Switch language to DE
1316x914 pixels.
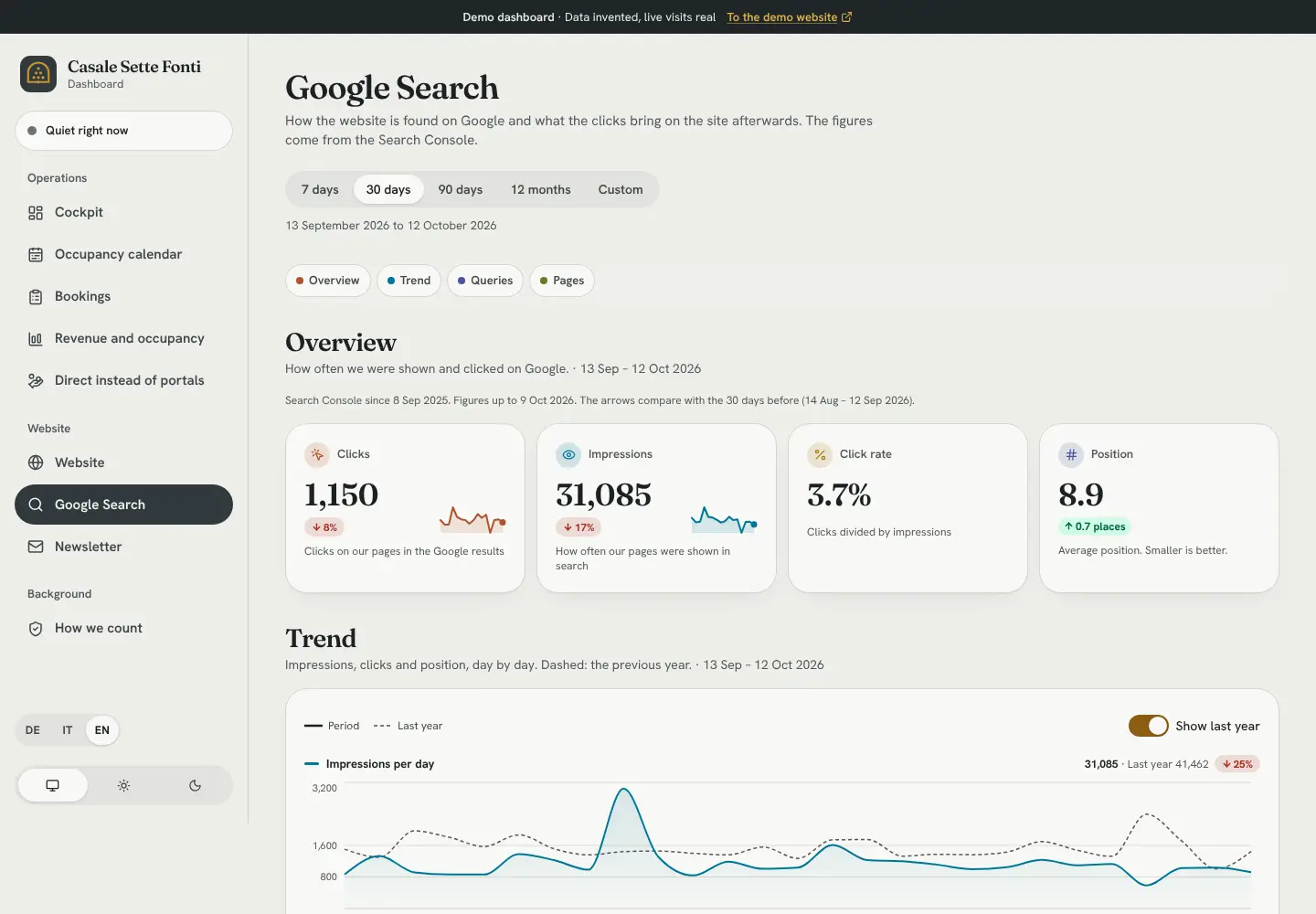33,730
